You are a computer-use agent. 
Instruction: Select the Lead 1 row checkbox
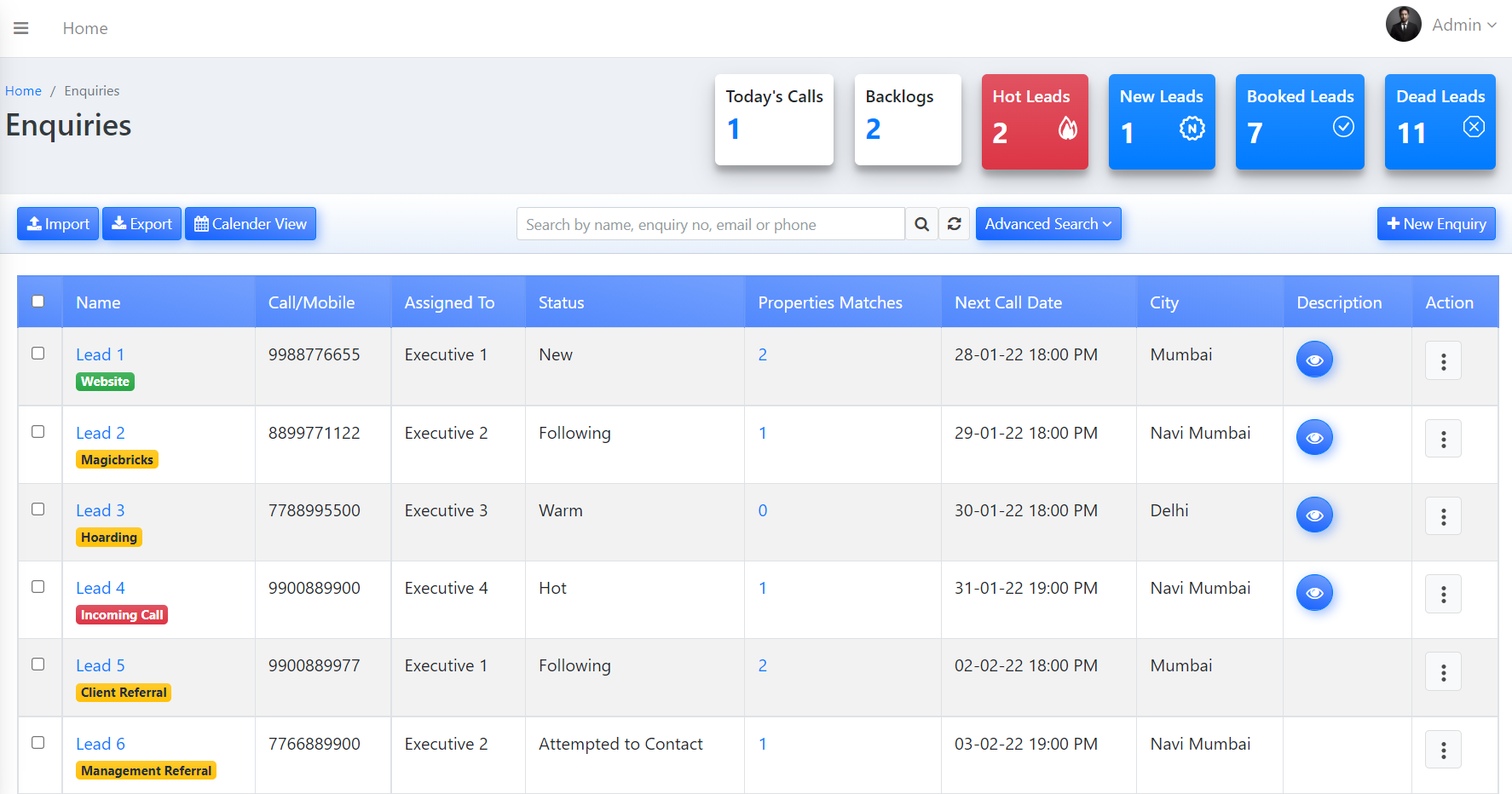(38, 354)
